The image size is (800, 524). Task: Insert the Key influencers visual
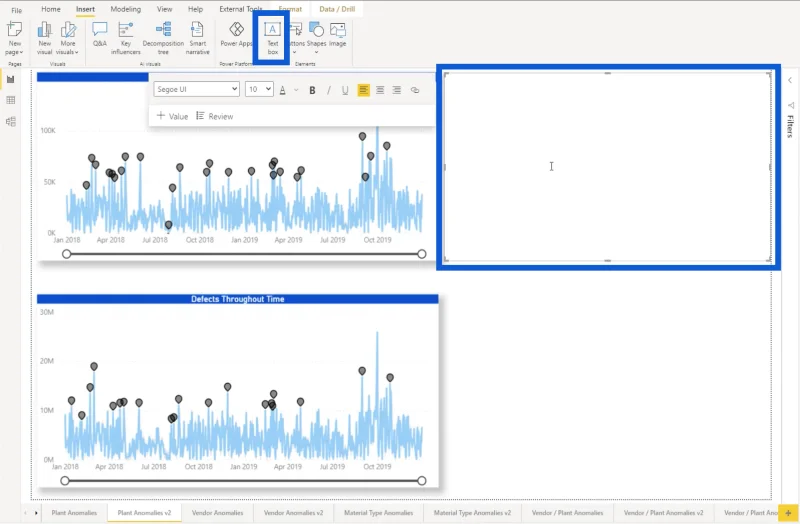point(126,38)
